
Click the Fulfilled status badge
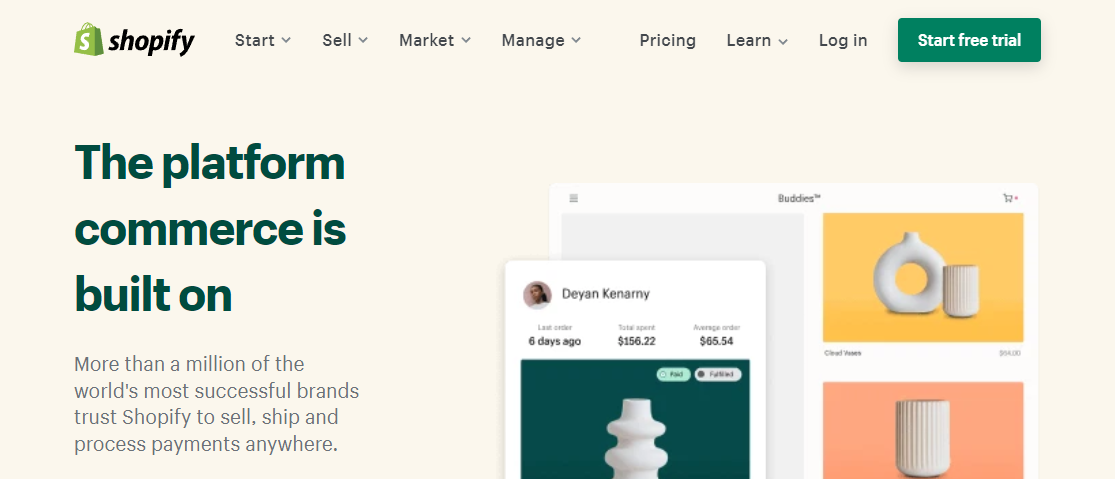pyautogui.click(x=718, y=374)
